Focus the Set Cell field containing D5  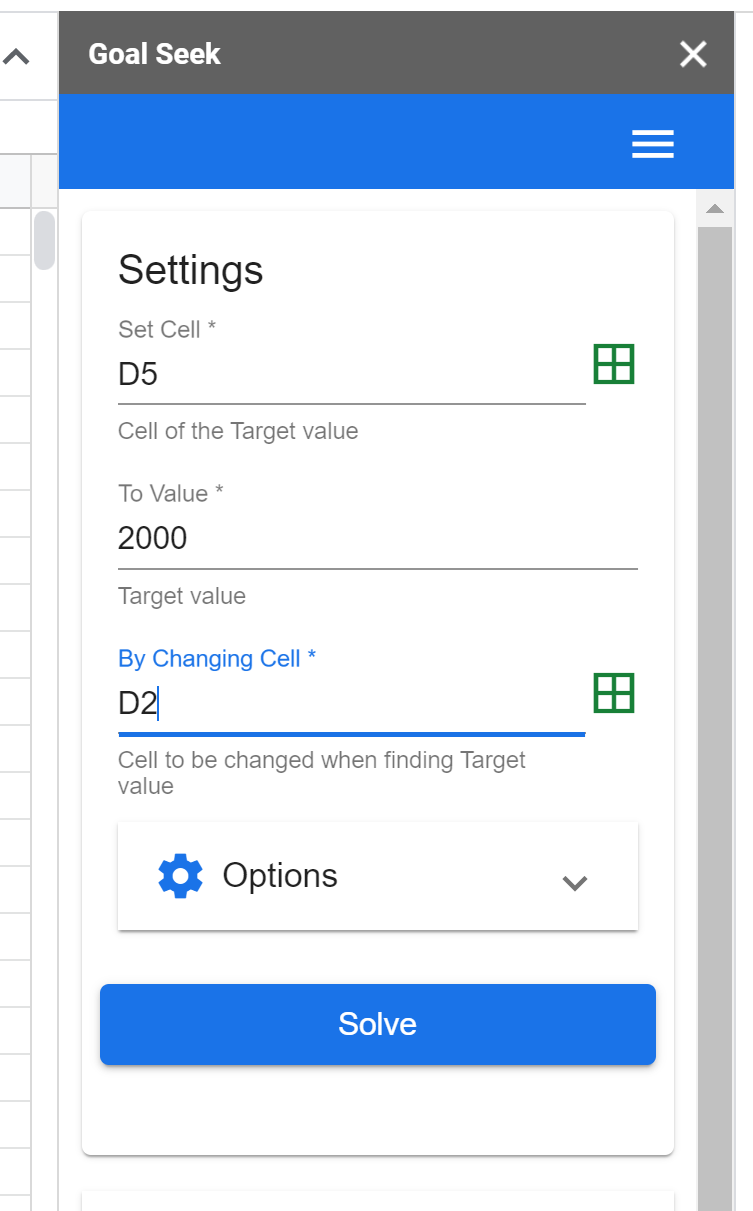click(350, 375)
